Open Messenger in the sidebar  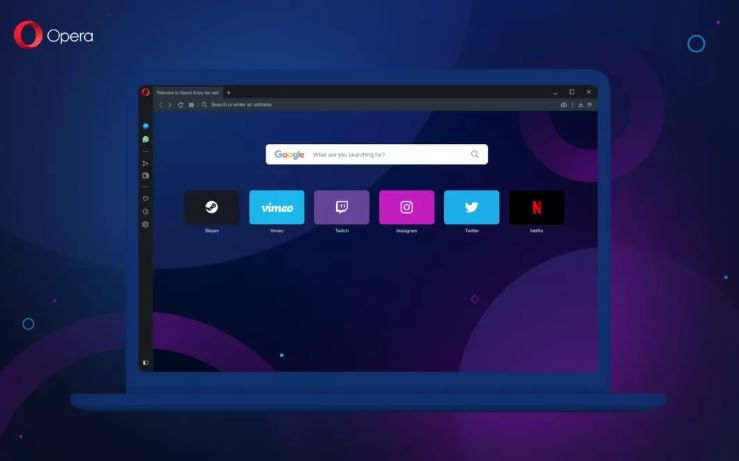(146, 126)
